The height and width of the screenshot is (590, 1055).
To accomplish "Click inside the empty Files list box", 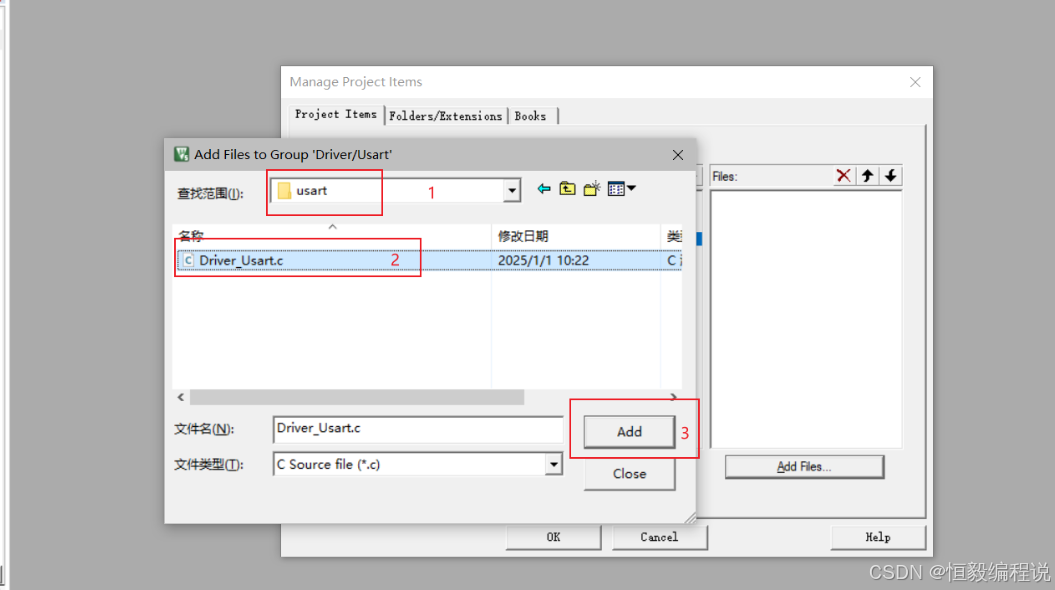I will tap(806, 319).
